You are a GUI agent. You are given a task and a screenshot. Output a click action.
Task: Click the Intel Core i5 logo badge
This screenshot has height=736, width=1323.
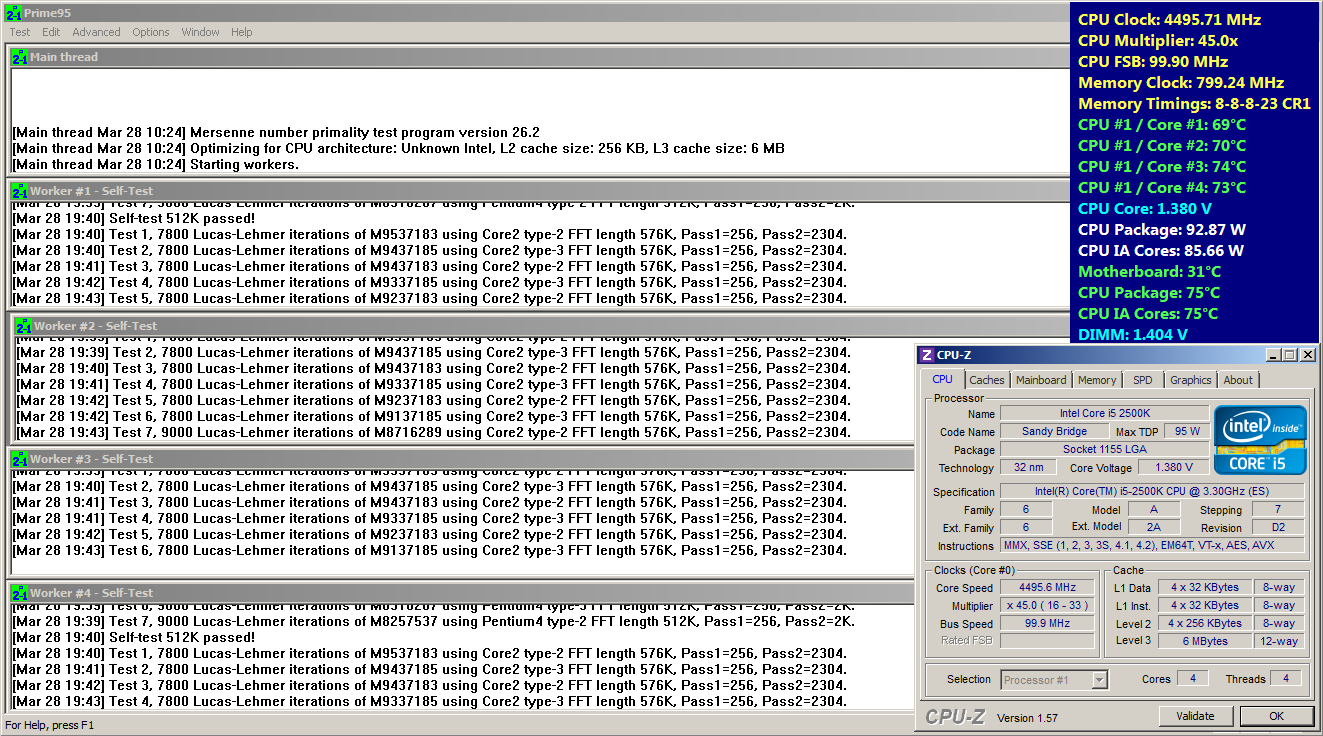pyautogui.click(x=1259, y=440)
